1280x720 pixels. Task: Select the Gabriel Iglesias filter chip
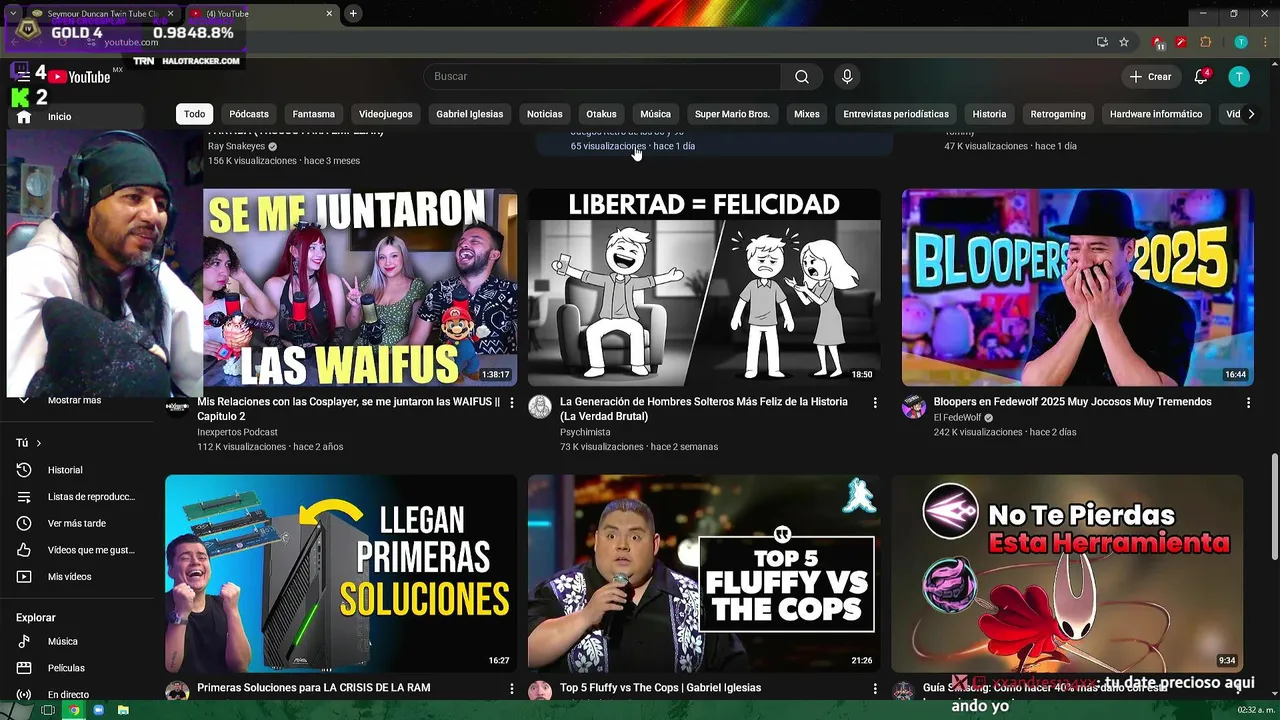click(470, 114)
